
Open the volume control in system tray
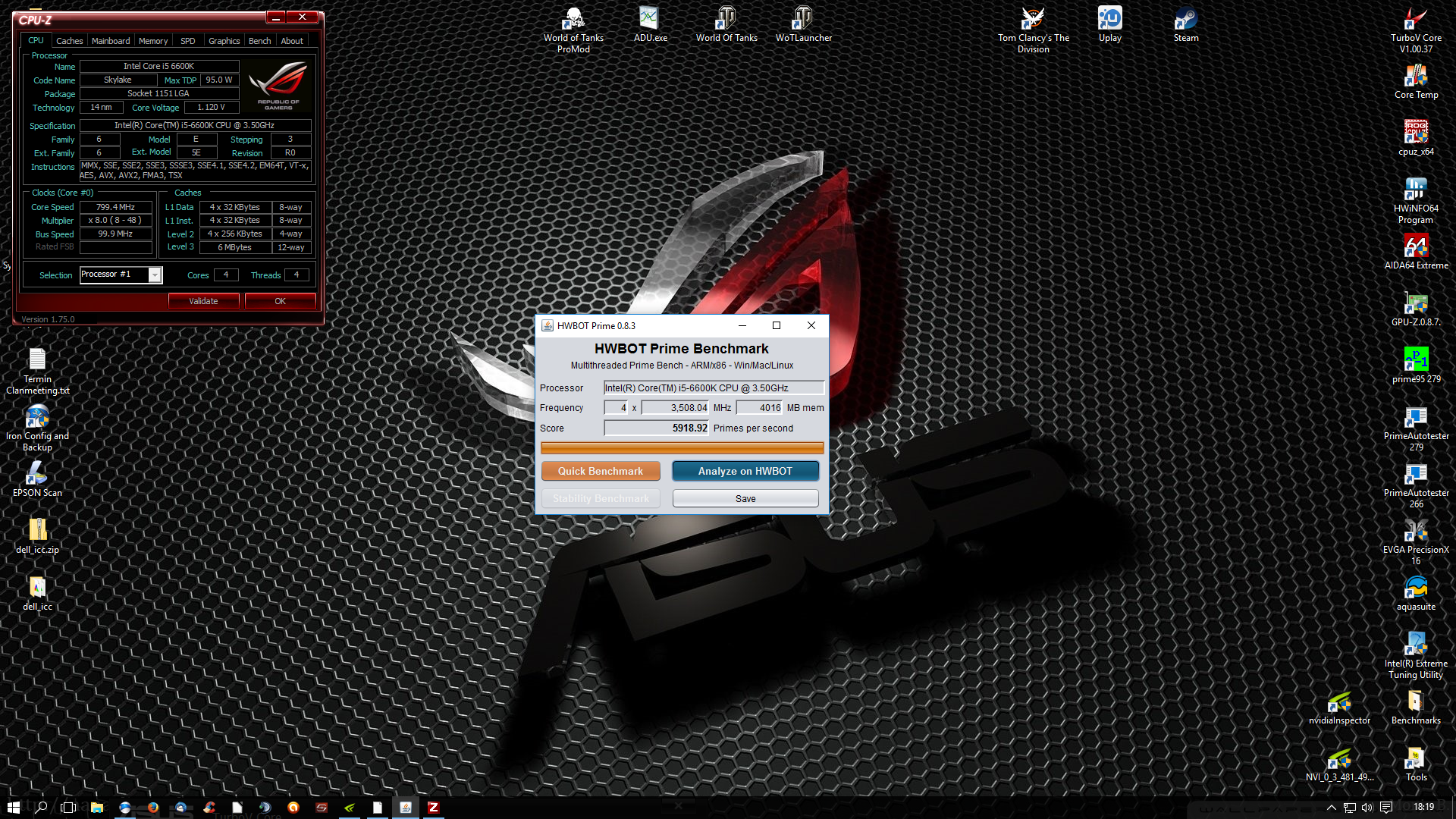[1367, 808]
